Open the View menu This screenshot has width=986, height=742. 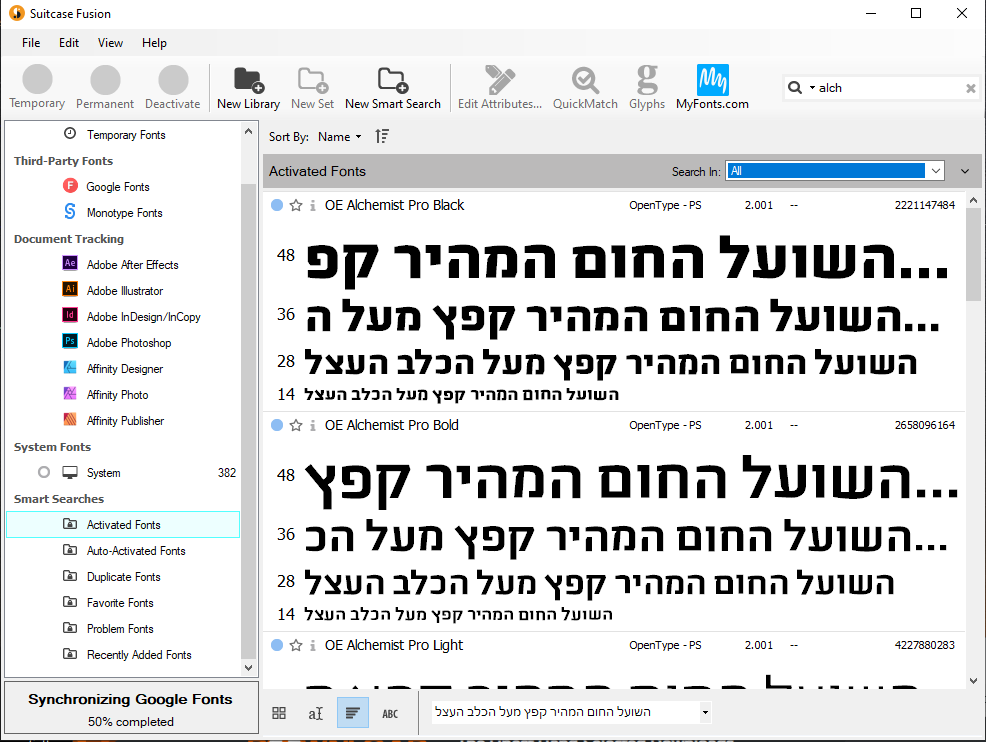tap(110, 43)
